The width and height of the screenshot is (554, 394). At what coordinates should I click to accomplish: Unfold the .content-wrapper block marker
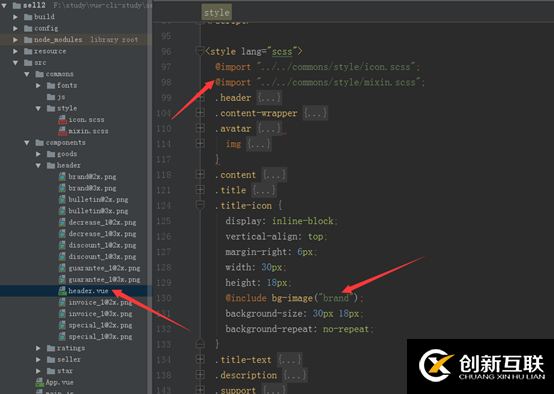tap(200, 113)
